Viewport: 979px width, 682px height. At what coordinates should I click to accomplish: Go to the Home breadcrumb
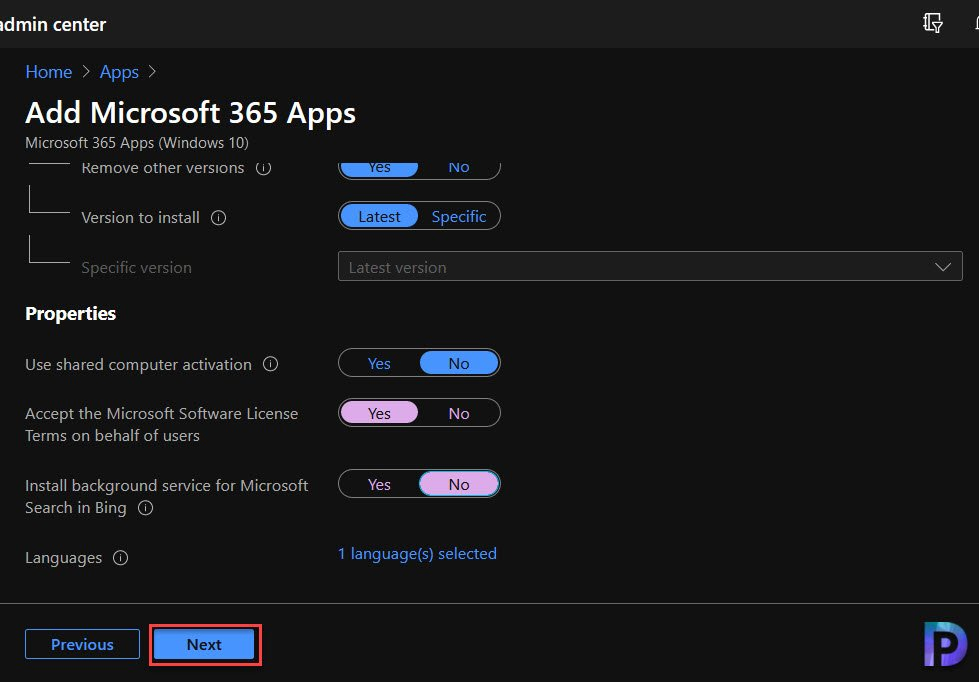49,72
